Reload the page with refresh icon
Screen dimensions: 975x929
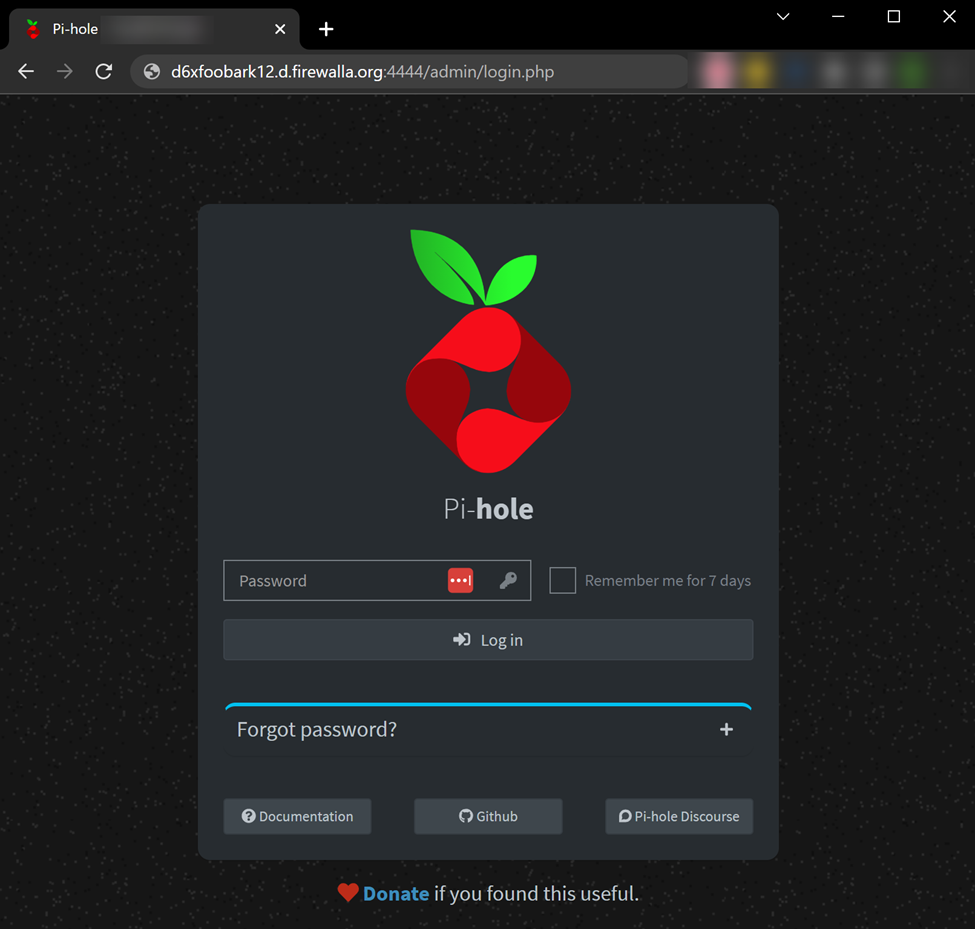point(103,72)
